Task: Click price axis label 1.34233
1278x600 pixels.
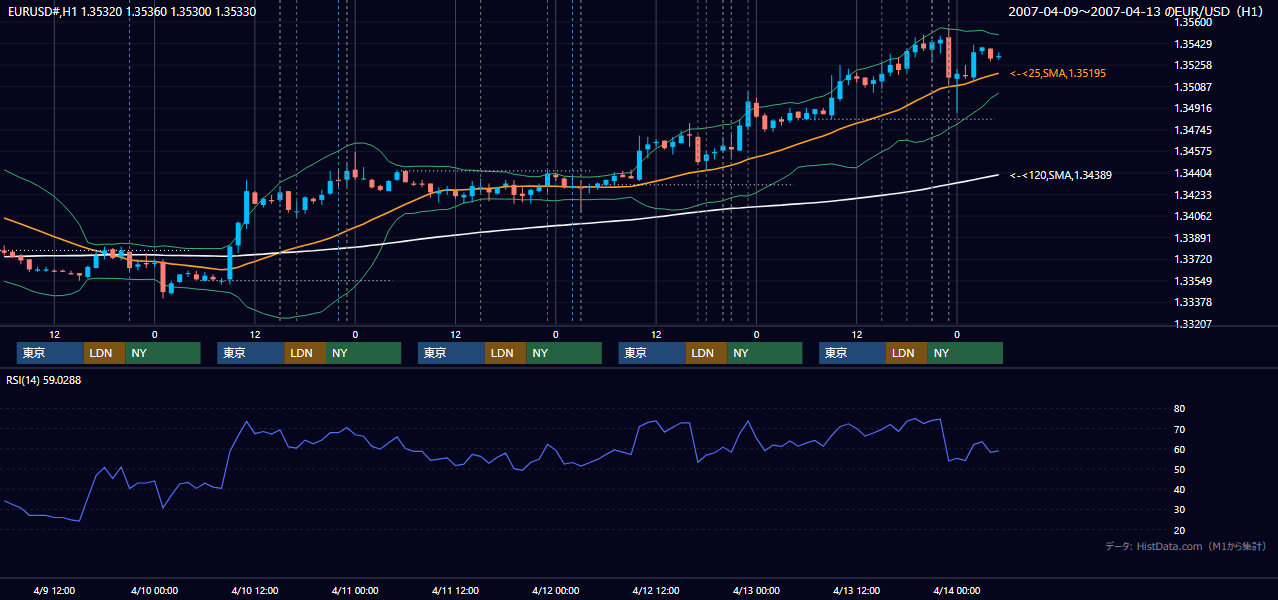Action: [x=1193, y=195]
